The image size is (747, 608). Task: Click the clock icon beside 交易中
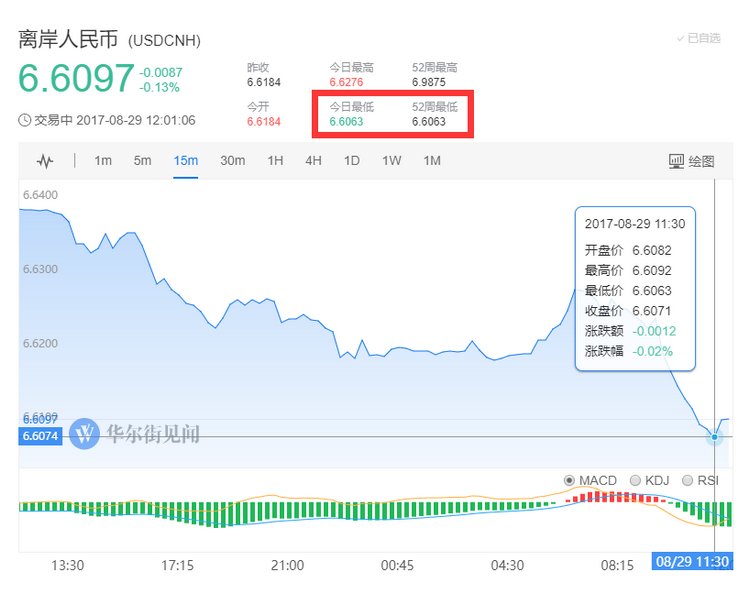25,120
